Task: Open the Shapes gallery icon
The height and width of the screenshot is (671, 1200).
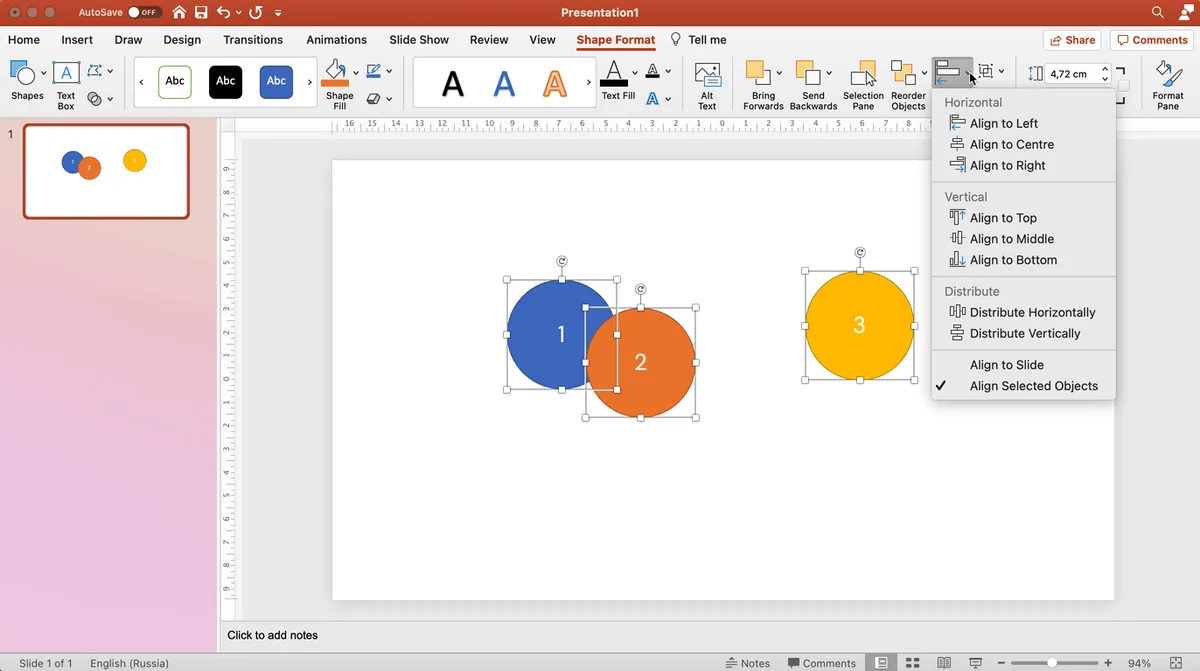Action: [22, 73]
